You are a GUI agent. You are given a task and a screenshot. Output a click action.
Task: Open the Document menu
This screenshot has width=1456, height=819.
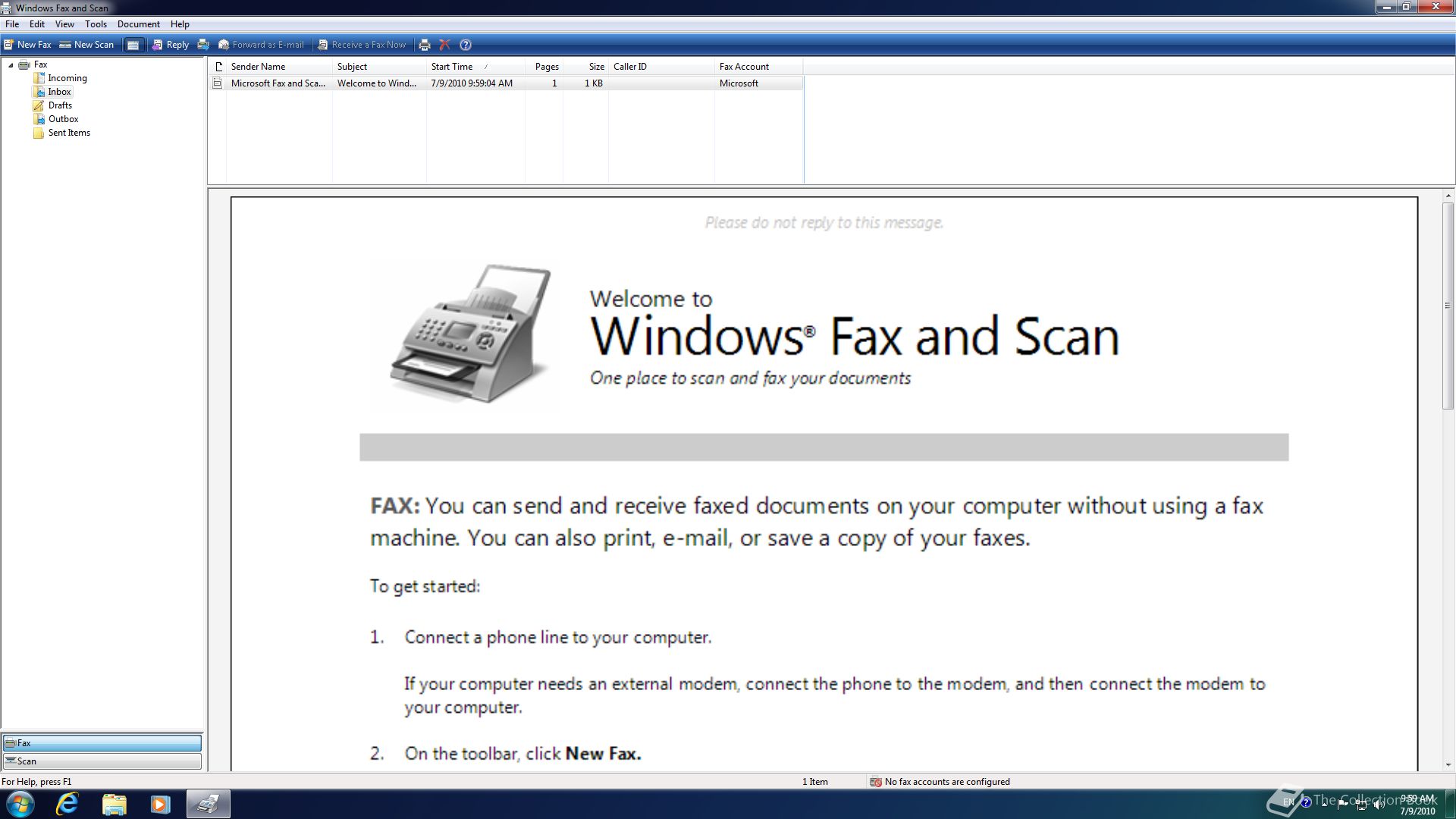pos(139,24)
